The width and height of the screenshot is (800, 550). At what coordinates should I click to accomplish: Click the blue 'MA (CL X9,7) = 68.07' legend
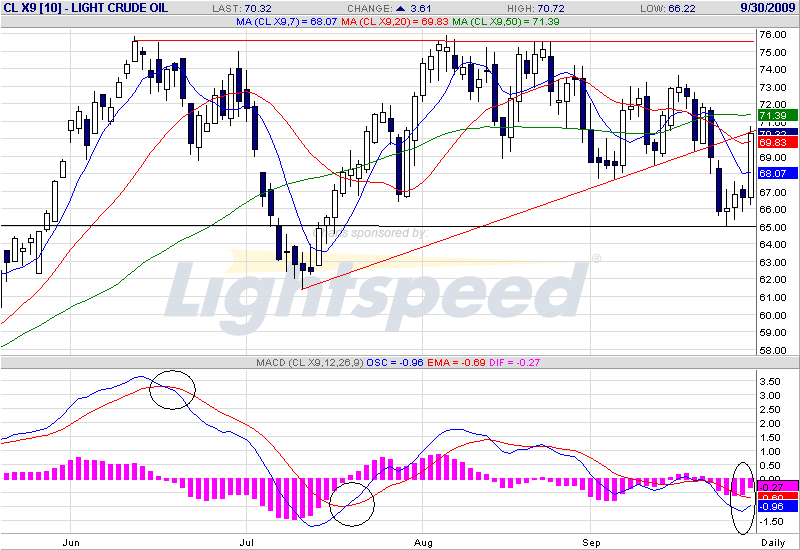(x=287, y=22)
